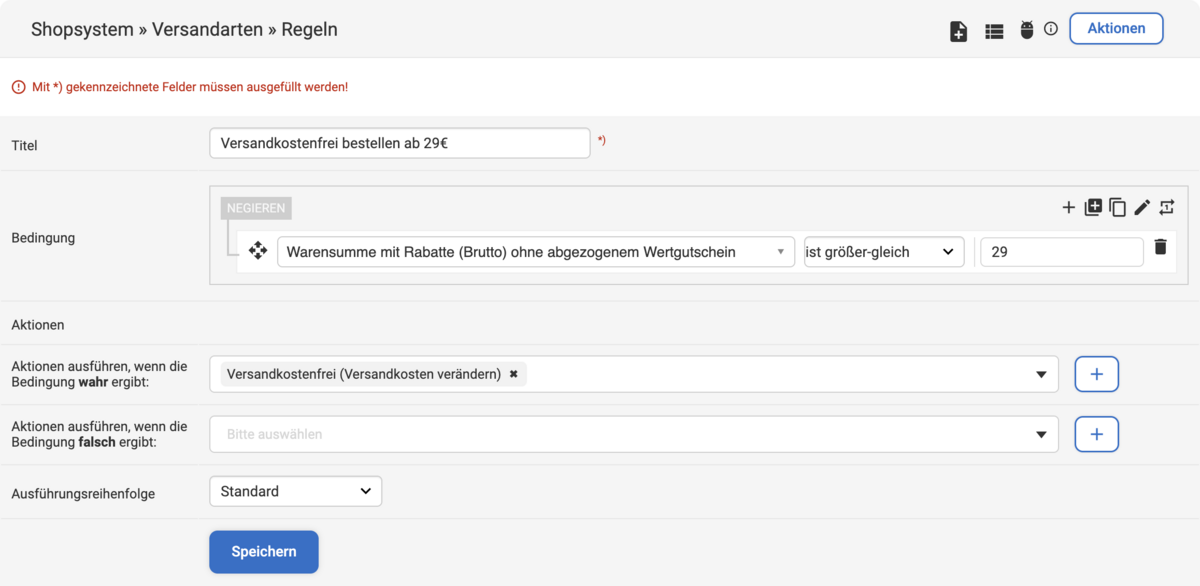Add a condition group icon
The width and height of the screenshot is (1200, 586).
pos(1093,207)
